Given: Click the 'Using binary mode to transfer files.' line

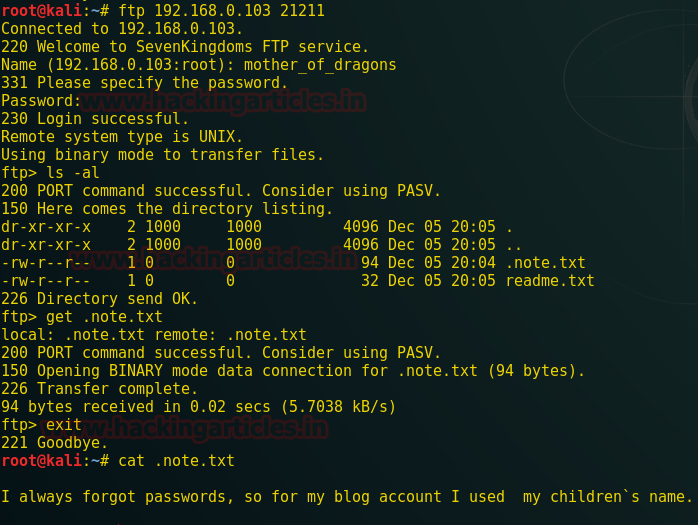Looking at the screenshot, I should pos(162,154).
